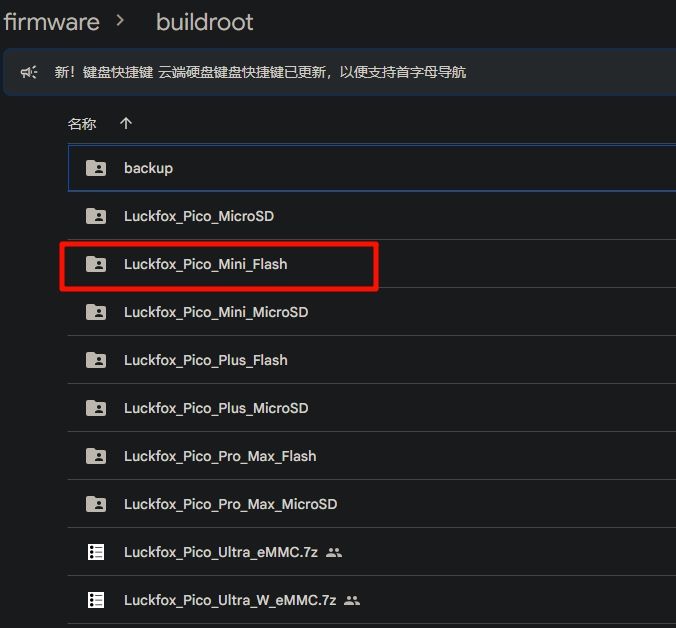The image size is (676, 628).
Task: Reverse sort order with the up arrow
Action: (x=126, y=123)
